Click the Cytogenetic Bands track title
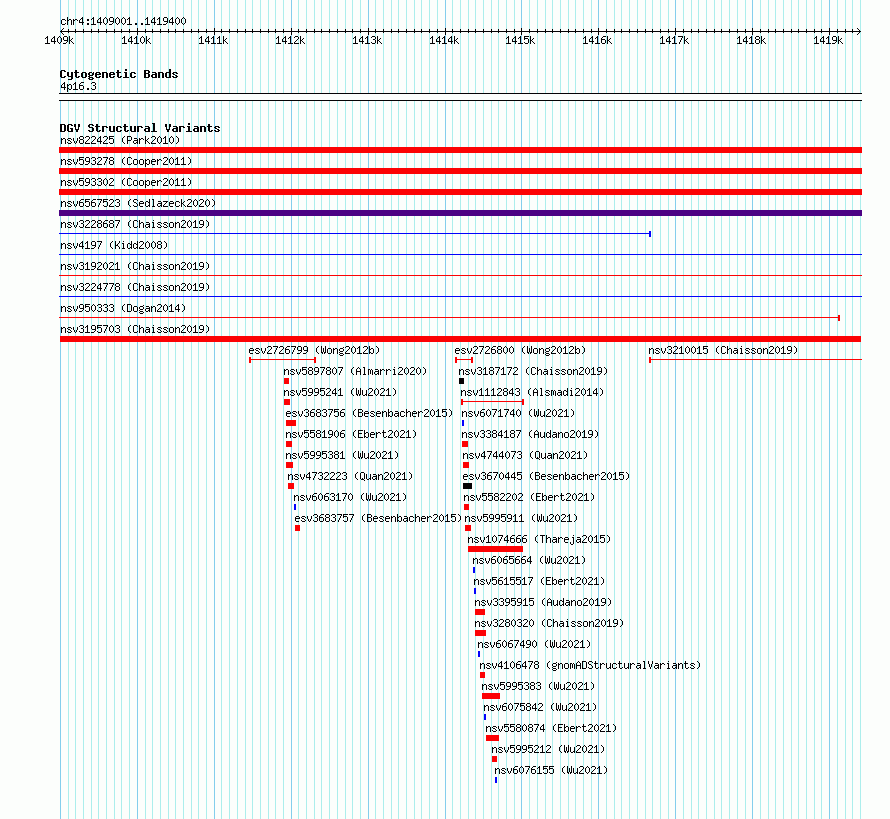Image resolution: width=890 pixels, height=819 pixels. [119, 74]
